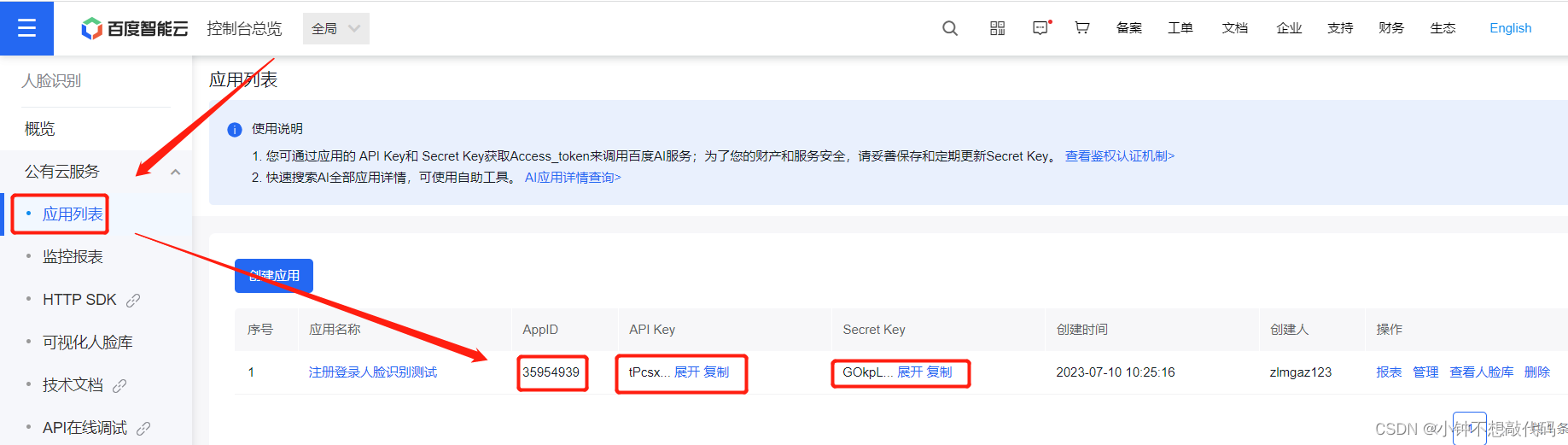Open the shopping cart icon
This screenshot has height=445, width=1568.
coord(1082,28)
